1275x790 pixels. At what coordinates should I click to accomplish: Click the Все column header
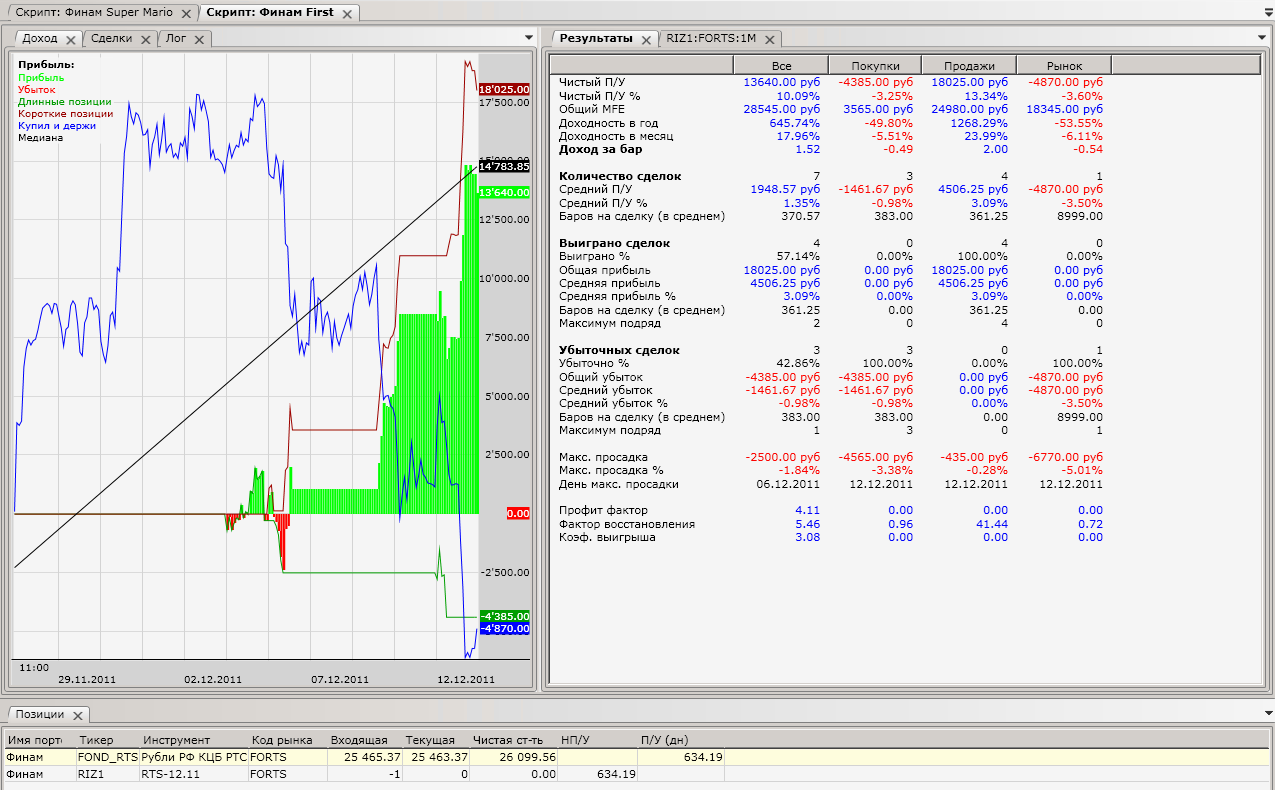[781, 65]
